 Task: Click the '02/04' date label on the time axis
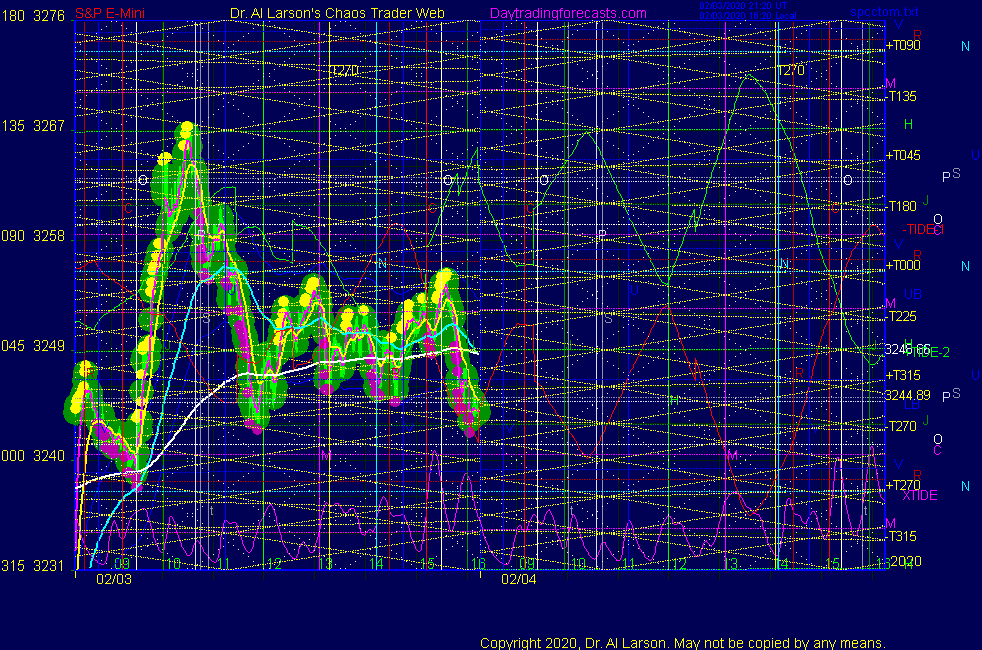(519, 579)
